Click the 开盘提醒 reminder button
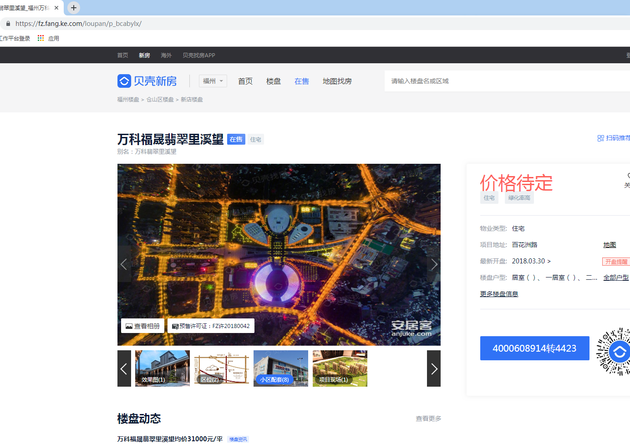Screen dimensions: 630x444 pyautogui.click(x=616, y=262)
